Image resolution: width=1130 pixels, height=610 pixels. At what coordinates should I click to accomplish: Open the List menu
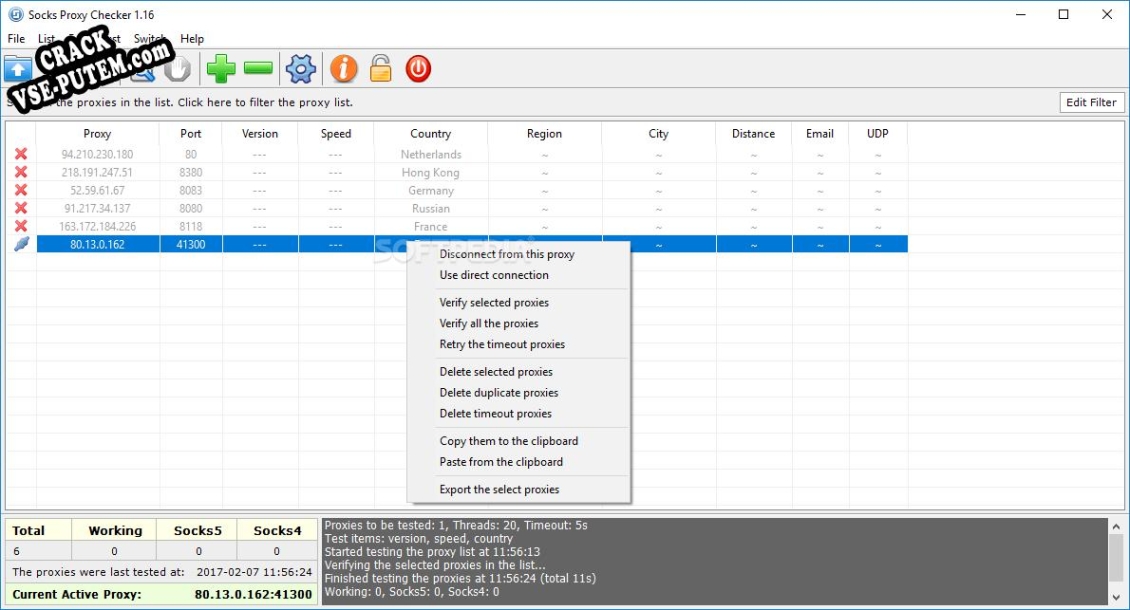[46, 39]
